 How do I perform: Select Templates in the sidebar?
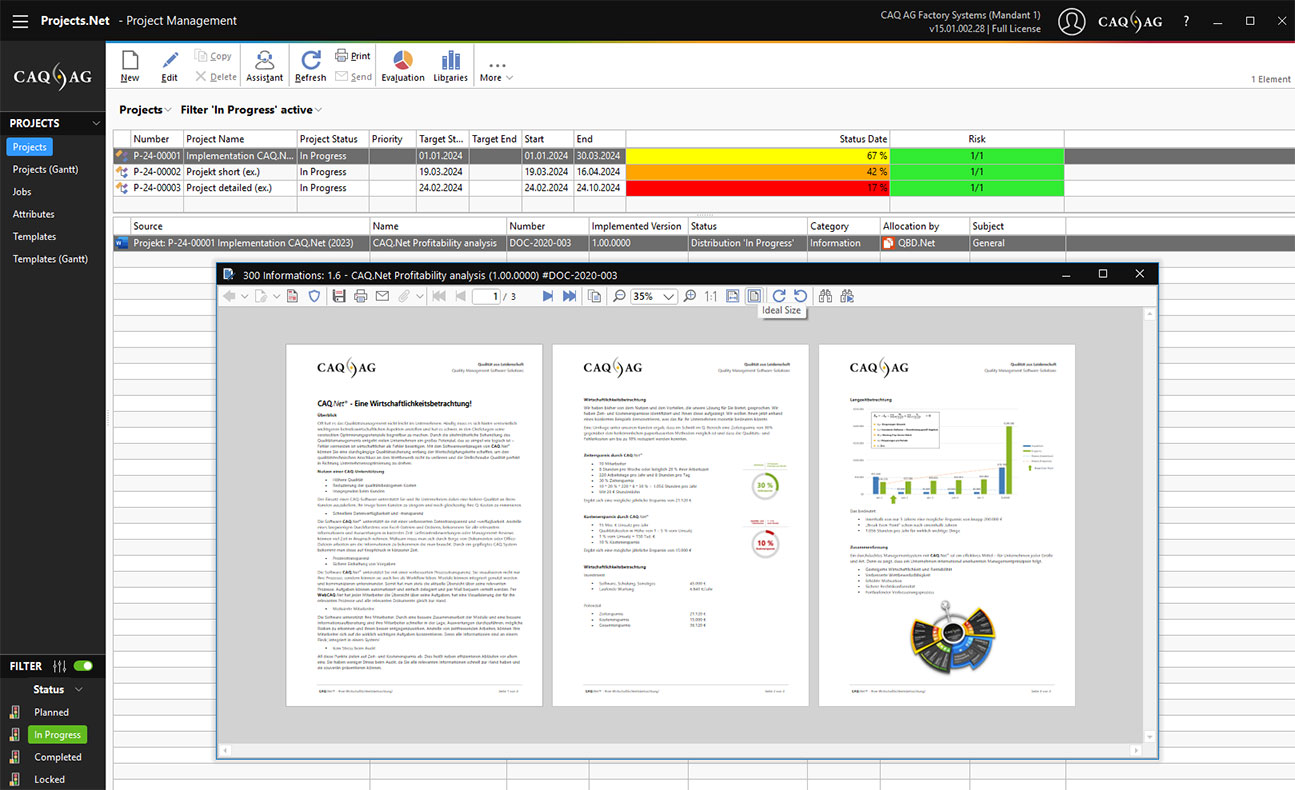pyautogui.click(x=34, y=237)
